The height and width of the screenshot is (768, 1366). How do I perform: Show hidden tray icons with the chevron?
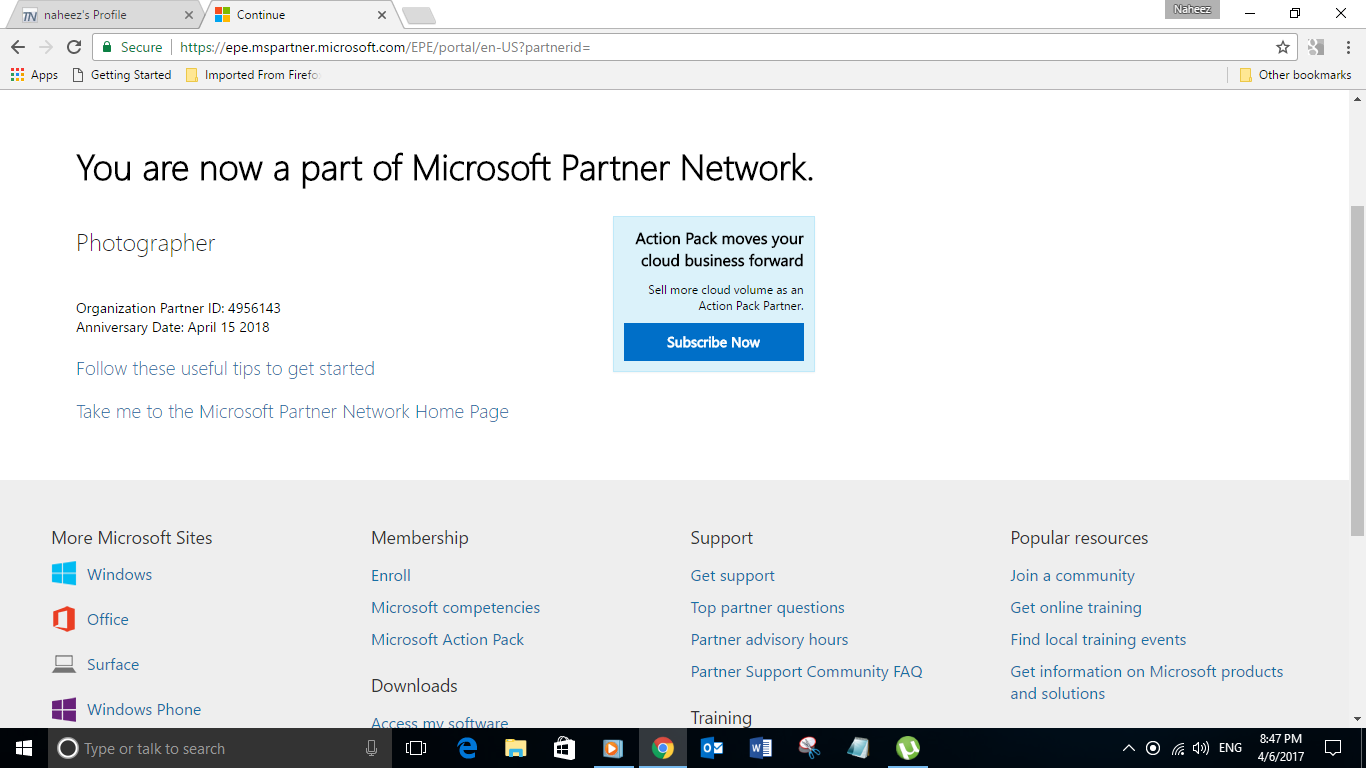(1129, 748)
